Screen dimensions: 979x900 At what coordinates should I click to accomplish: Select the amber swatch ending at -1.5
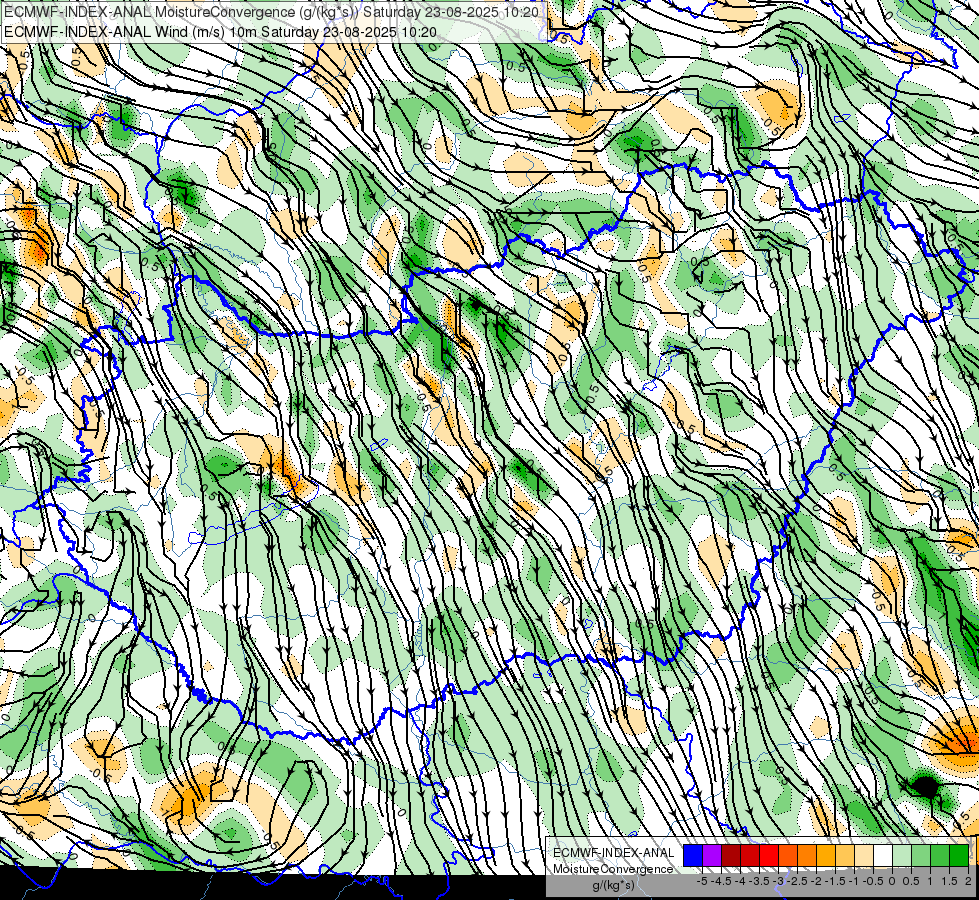(x=826, y=855)
